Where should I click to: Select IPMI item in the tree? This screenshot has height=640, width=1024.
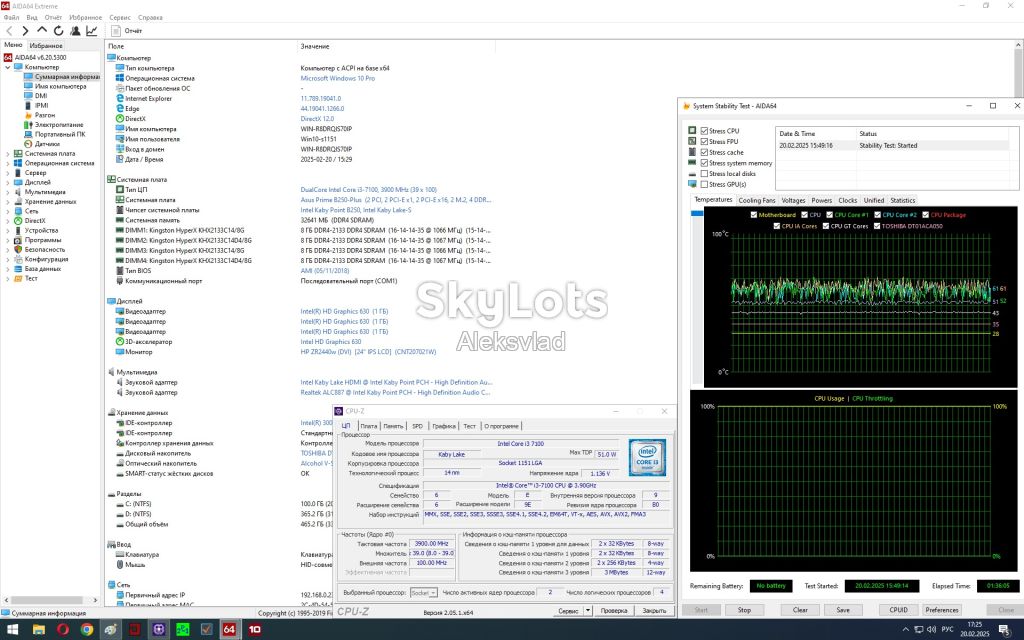coord(42,105)
